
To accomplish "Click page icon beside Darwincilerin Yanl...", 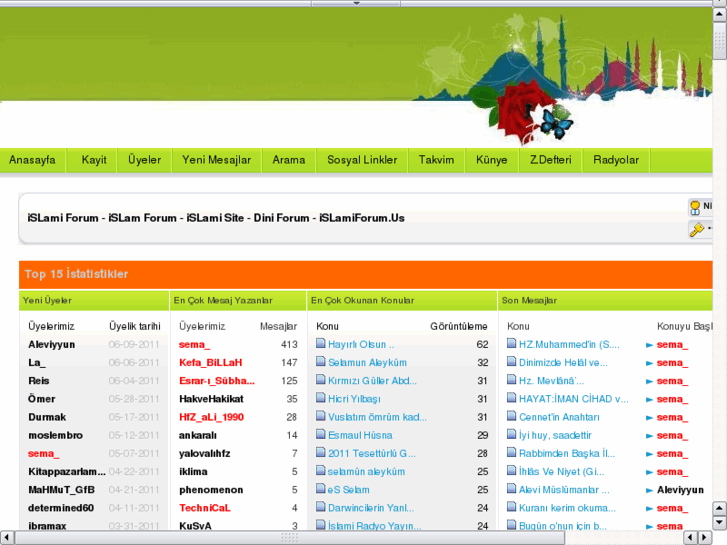I will point(320,507).
